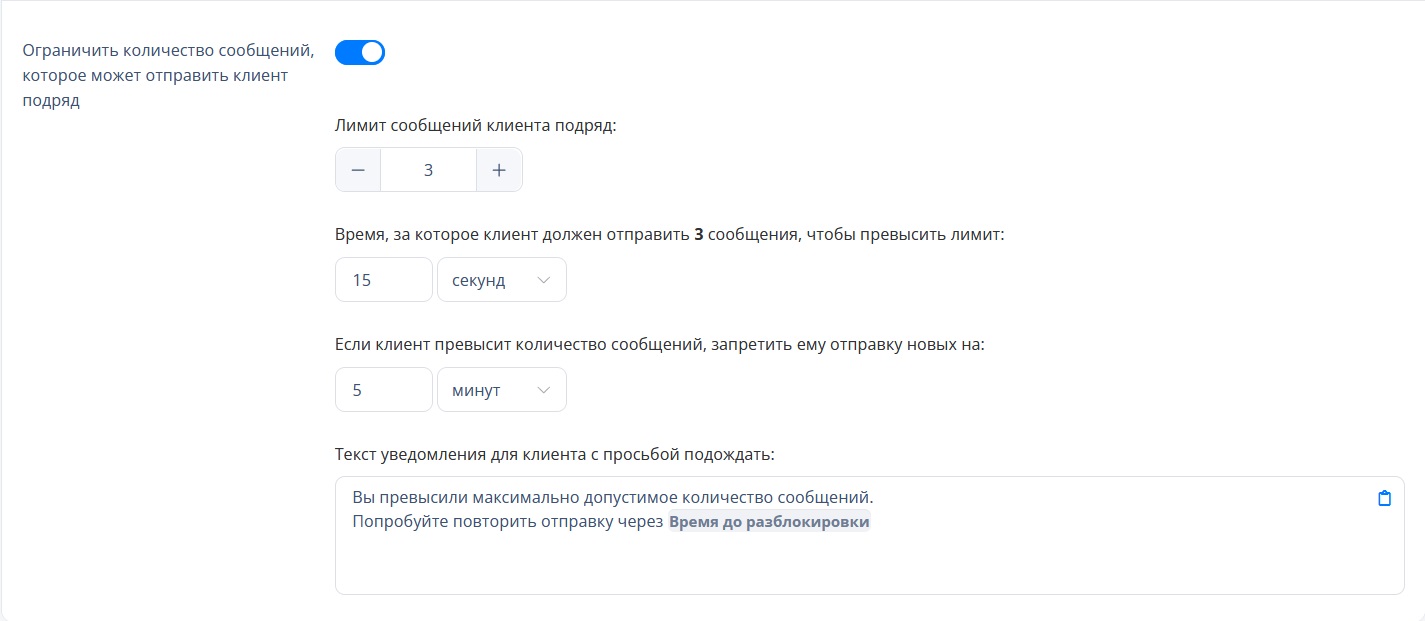Screen dimensions: 1425x621
Task: Click the bold 3 in the time label
Action: [699, 235]
